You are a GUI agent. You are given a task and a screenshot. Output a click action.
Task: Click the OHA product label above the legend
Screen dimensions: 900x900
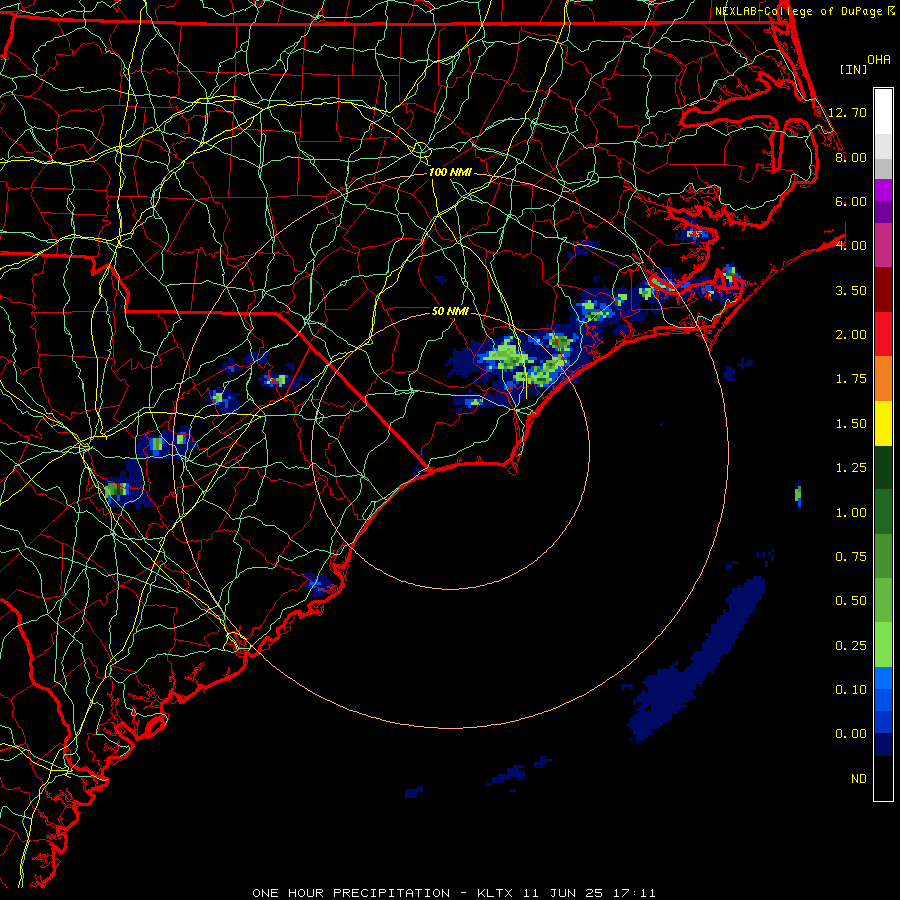point(879,60)
